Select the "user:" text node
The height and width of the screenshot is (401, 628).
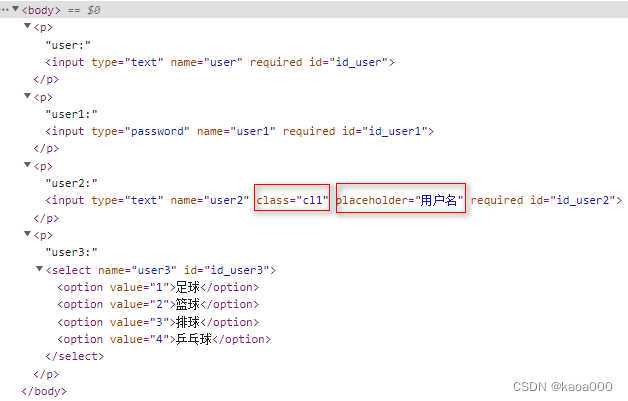[68, 45]
